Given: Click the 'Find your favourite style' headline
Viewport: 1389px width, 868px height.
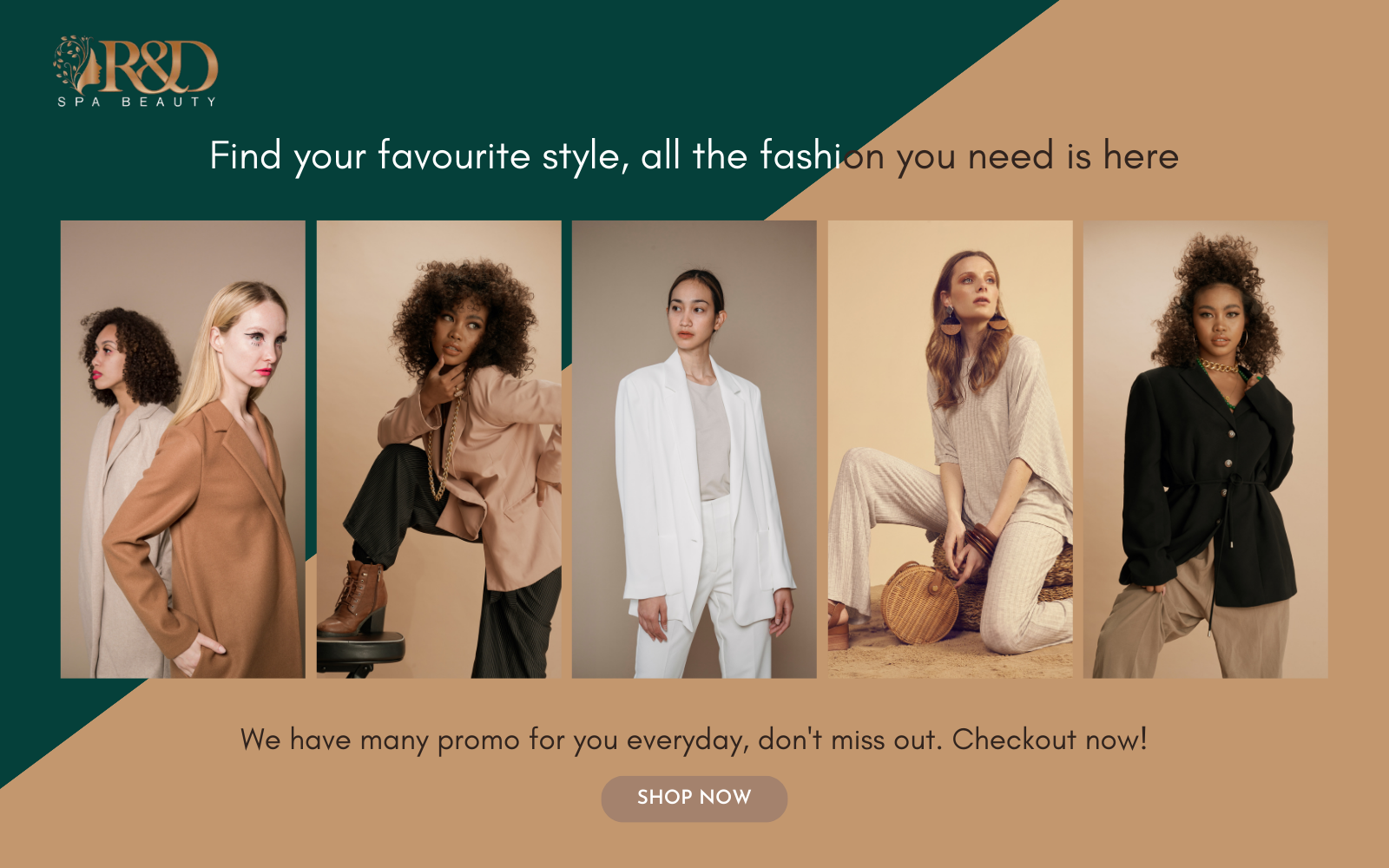Looking at the screenshot, I should (x=694, y=156).
